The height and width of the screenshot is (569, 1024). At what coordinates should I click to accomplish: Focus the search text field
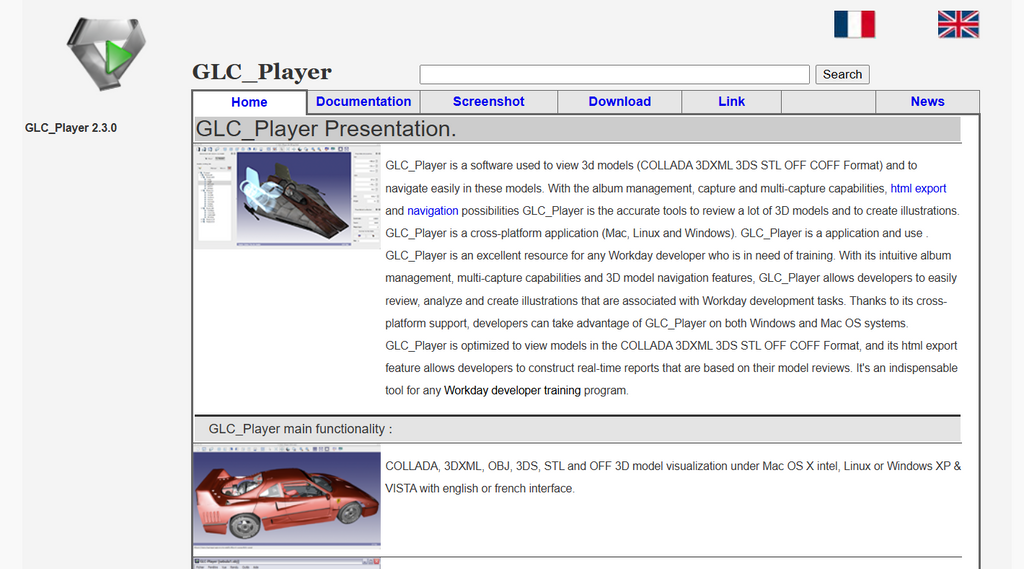(x=615, y=74)
